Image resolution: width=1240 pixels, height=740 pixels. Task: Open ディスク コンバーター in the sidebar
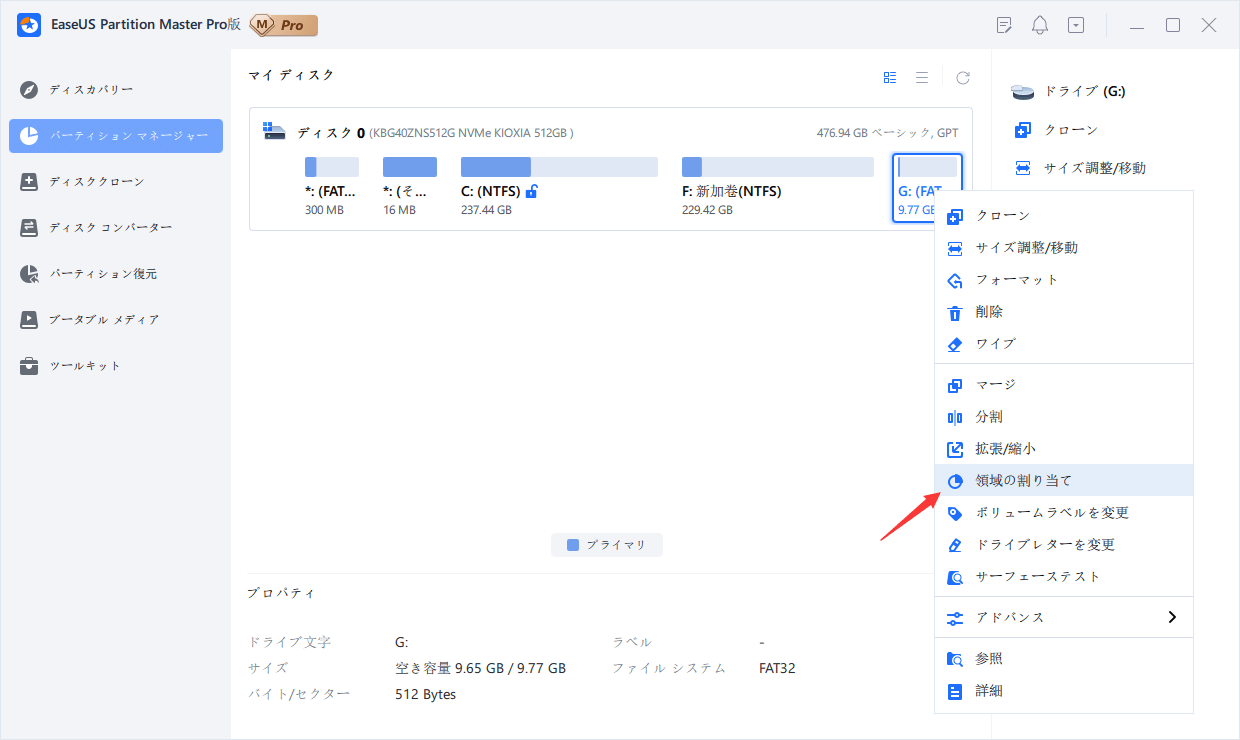[x=110, y=228]
